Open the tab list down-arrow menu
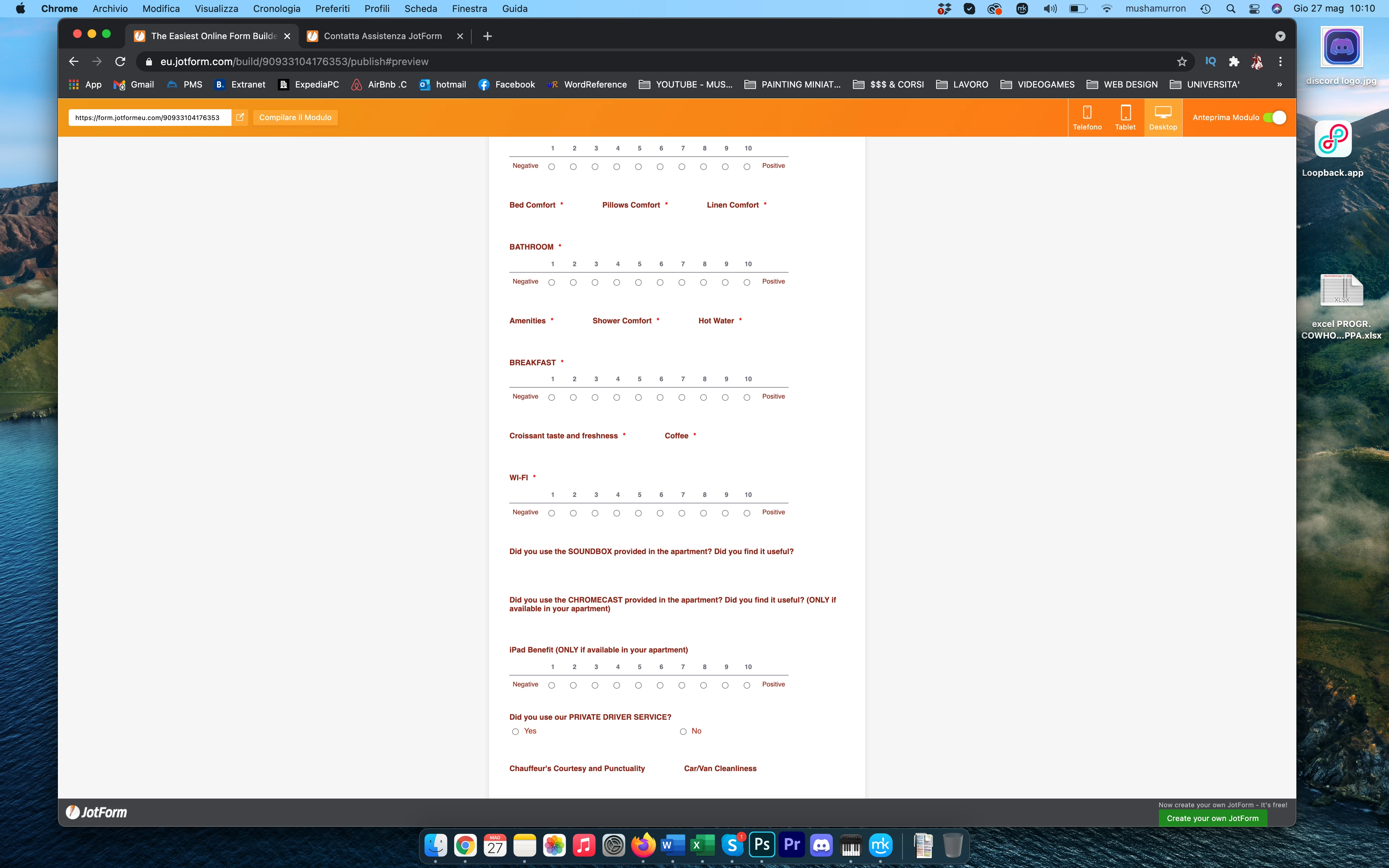 click(1280, 35)
